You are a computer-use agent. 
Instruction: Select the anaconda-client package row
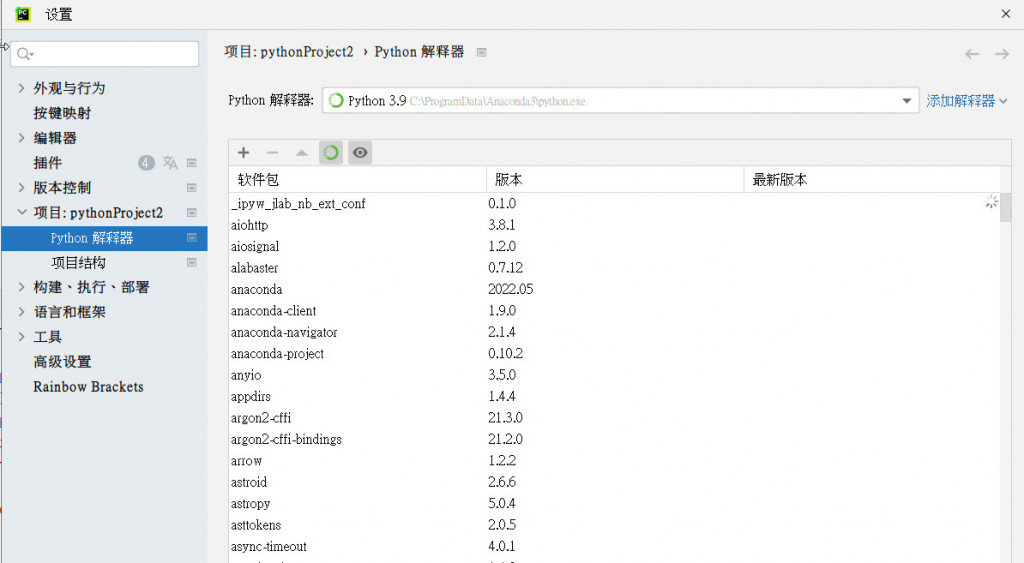(x=614, y=311)
